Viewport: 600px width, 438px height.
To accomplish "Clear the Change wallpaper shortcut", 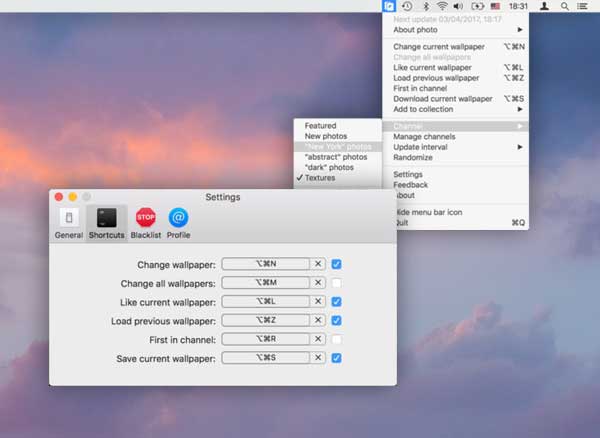I will click(318, 265).
